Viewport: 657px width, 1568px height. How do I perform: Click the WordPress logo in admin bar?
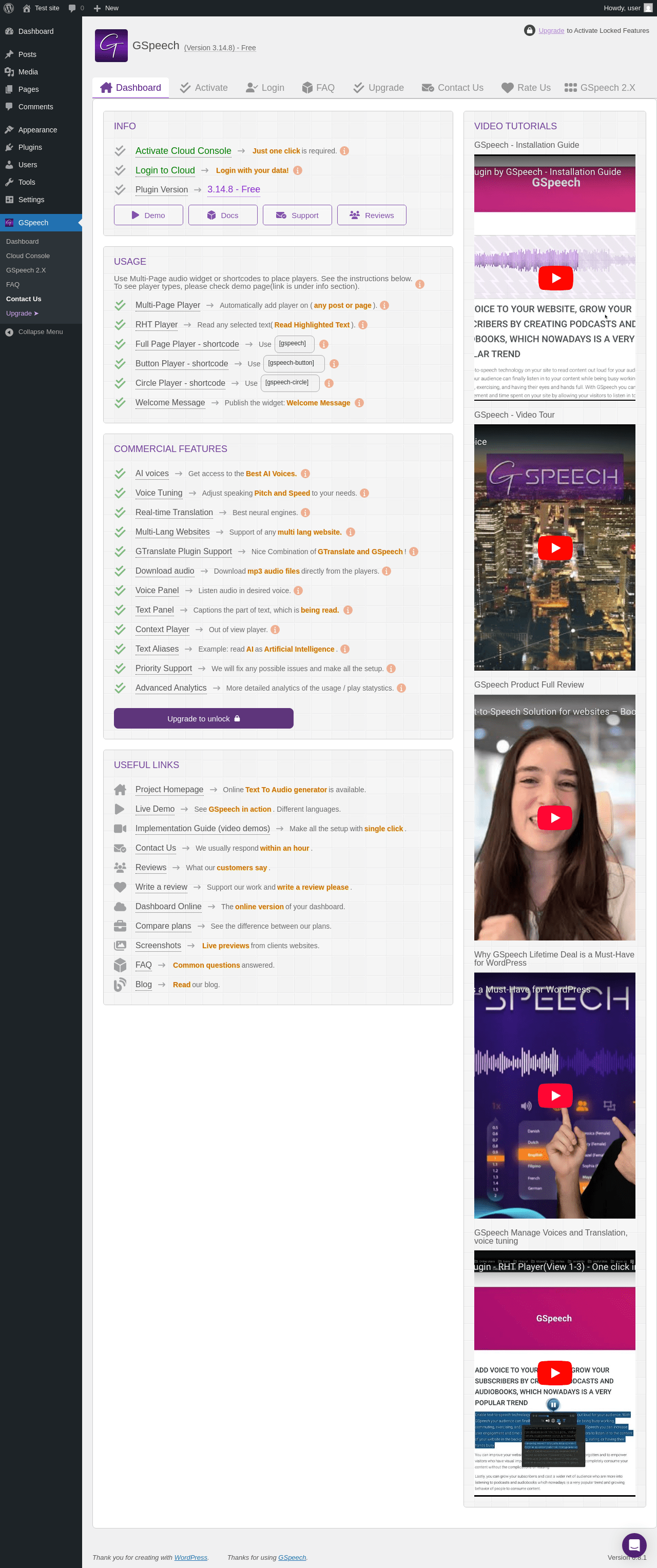click(9, 8)
